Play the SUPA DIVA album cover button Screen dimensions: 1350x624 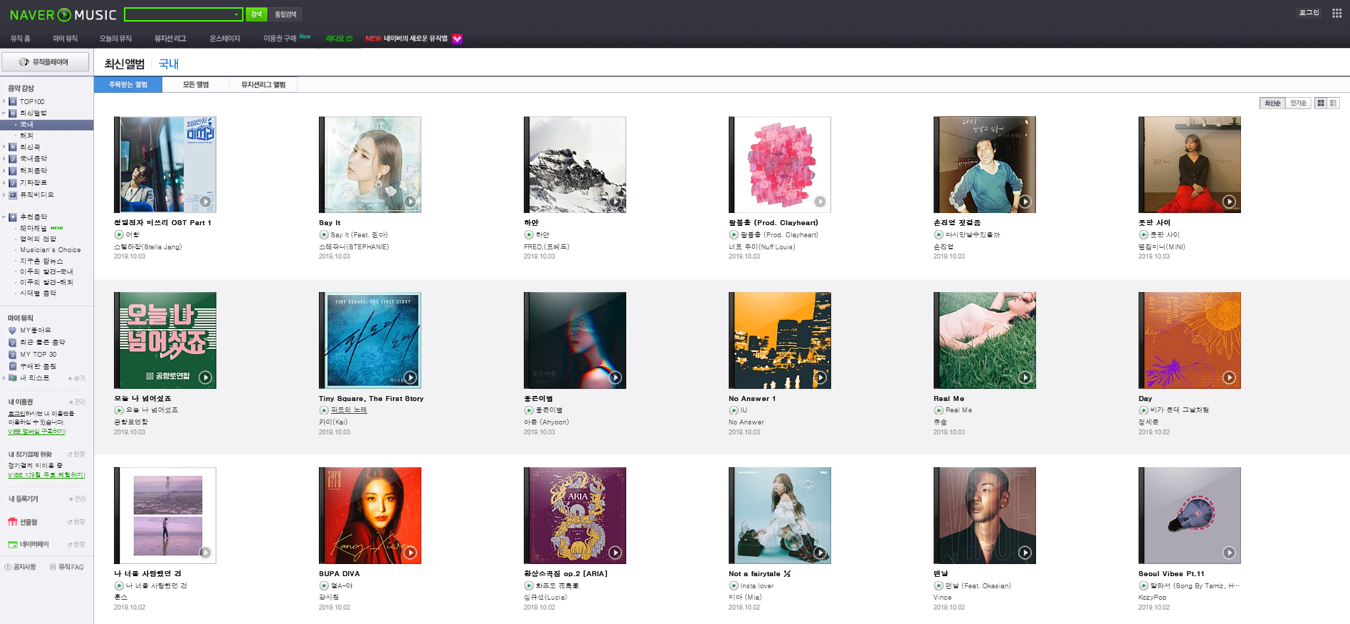coord(410,553)
